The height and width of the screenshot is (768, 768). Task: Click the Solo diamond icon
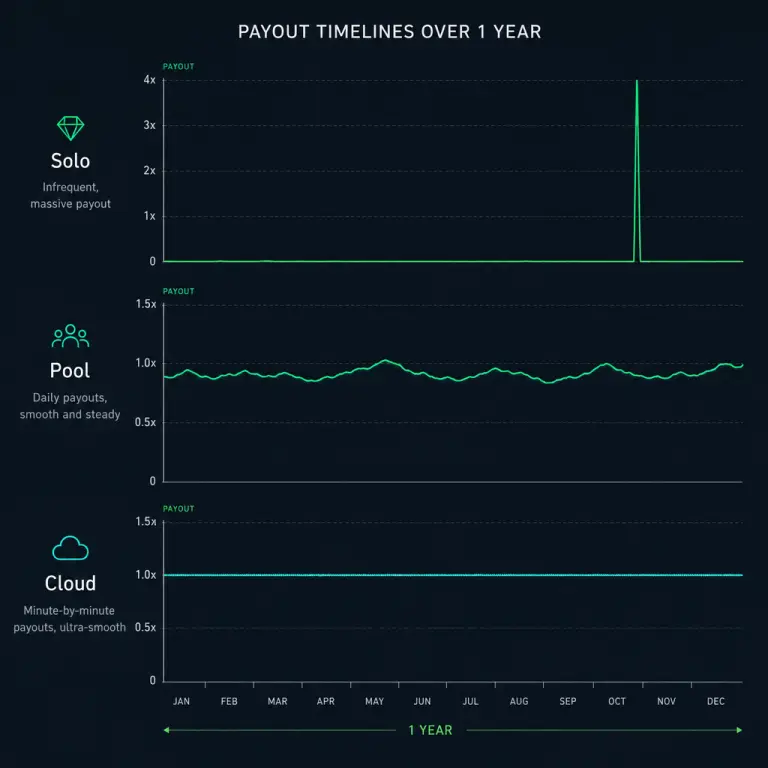71,128
